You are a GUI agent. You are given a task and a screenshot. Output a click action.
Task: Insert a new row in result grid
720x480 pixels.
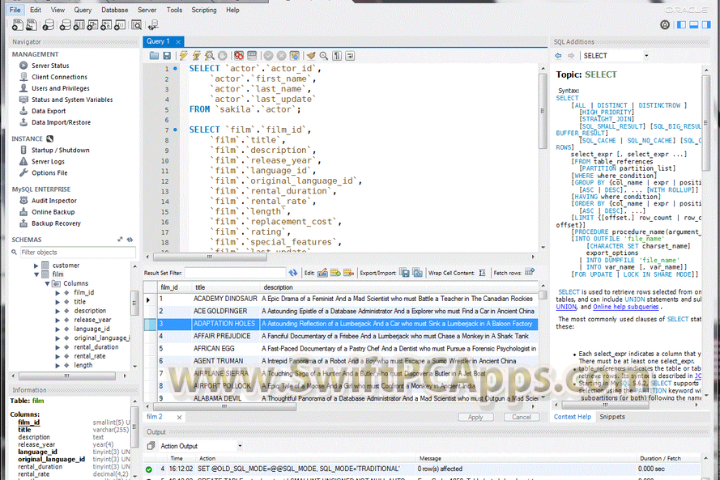336,273
